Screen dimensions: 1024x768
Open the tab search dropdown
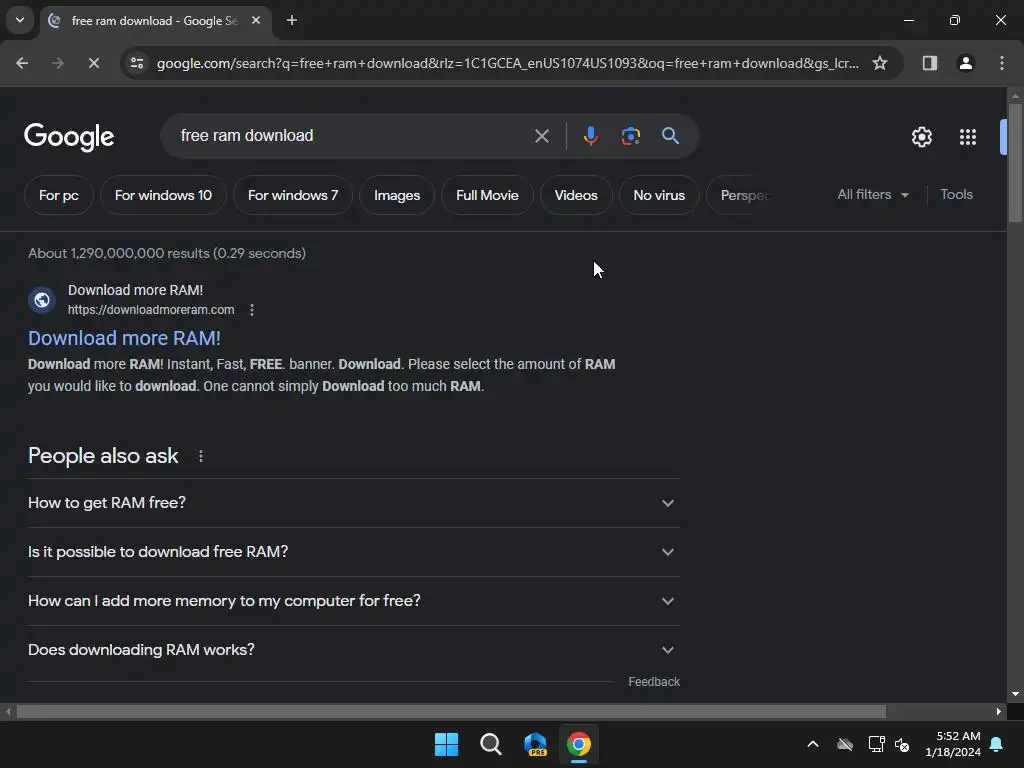coord(20,20)
